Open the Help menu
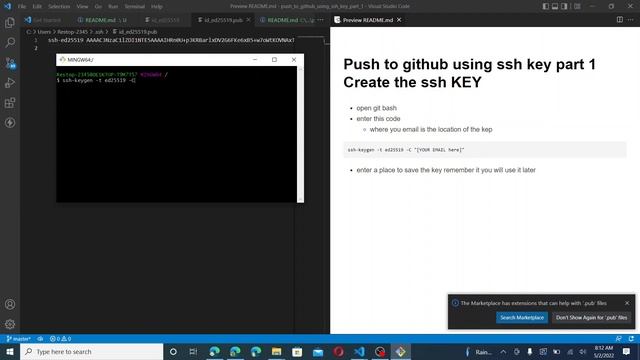 (x=157, y=7)
